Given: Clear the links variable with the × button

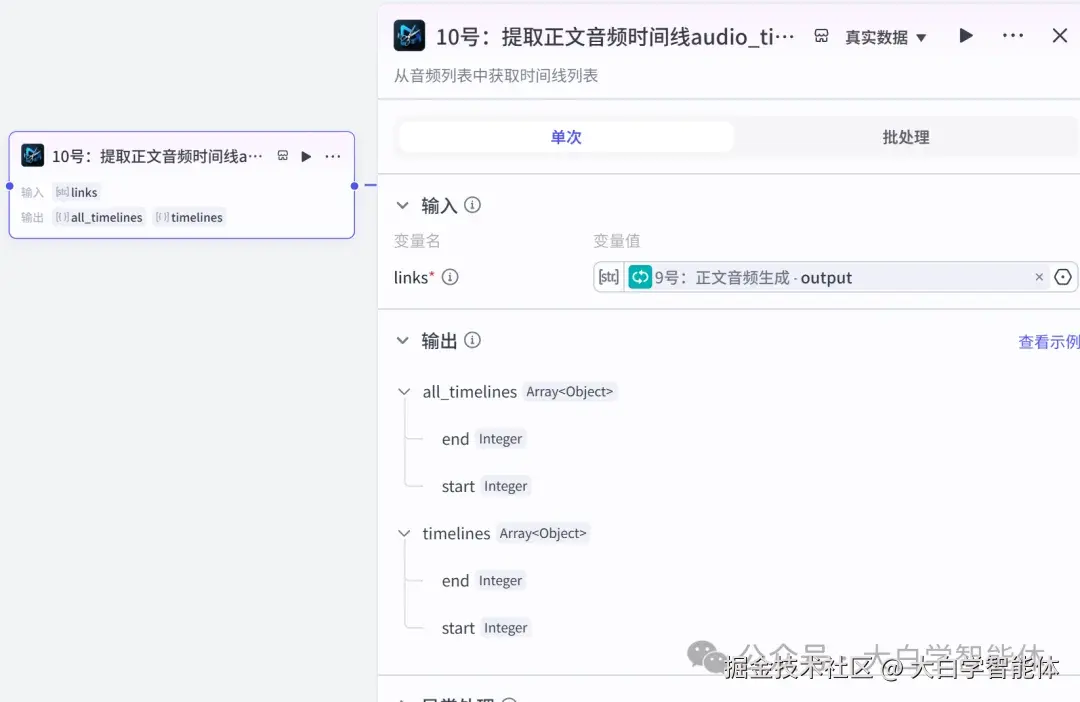Looking at the screenshot, I should click(x=1039, y=277).
